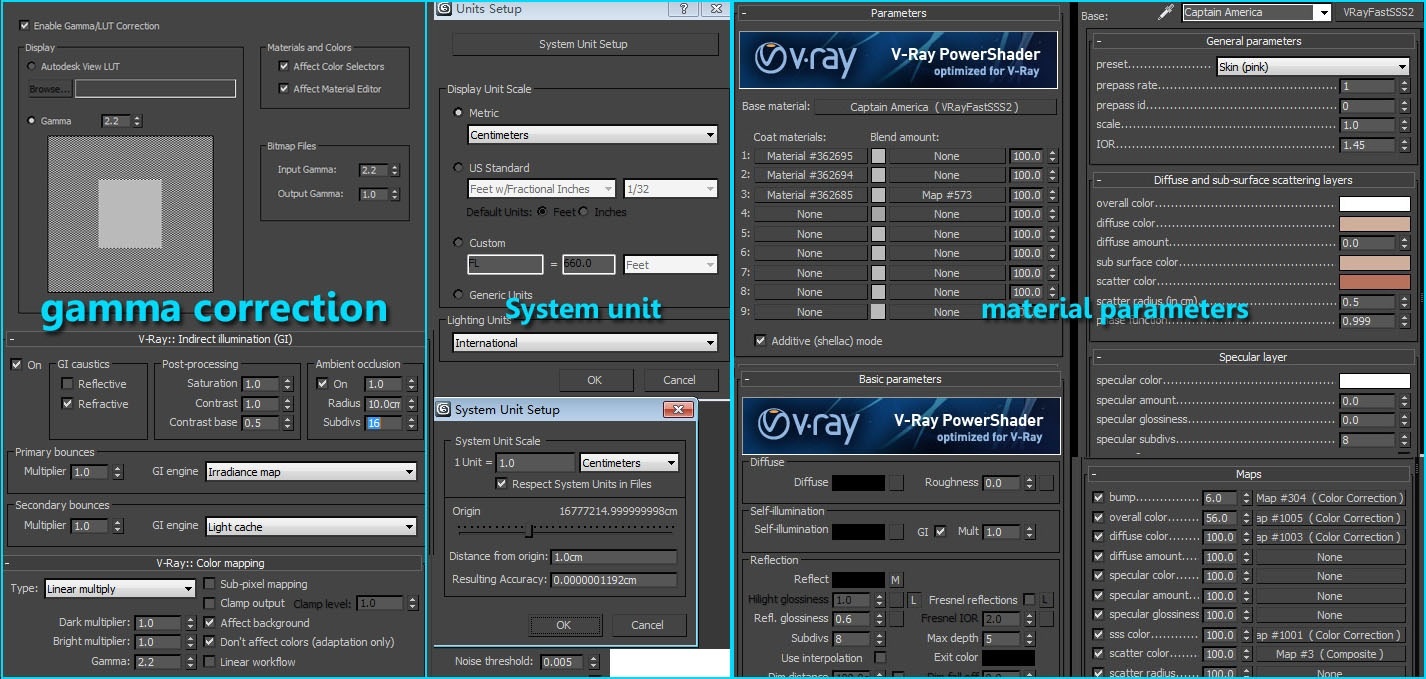Click the VRayFastSSS2 material type button
Viewport: 1426px width, 679px height.
pyautogui.click(x=1377, y=13)
